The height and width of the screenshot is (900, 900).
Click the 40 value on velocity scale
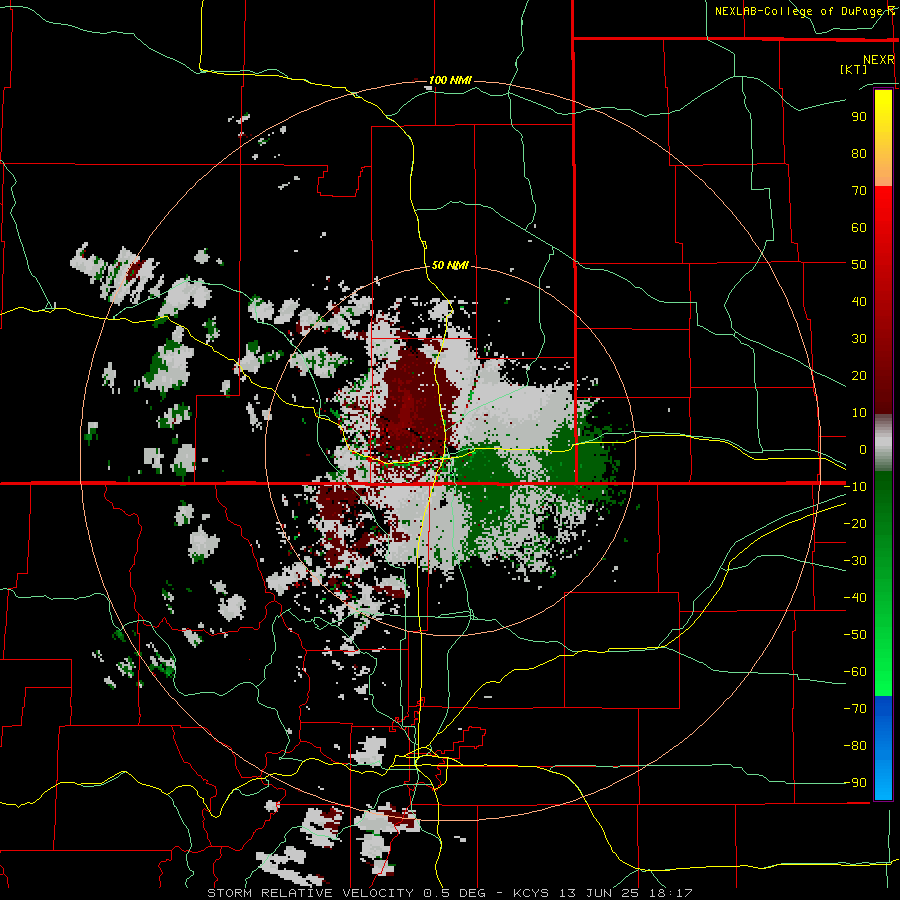click(859, 302)
